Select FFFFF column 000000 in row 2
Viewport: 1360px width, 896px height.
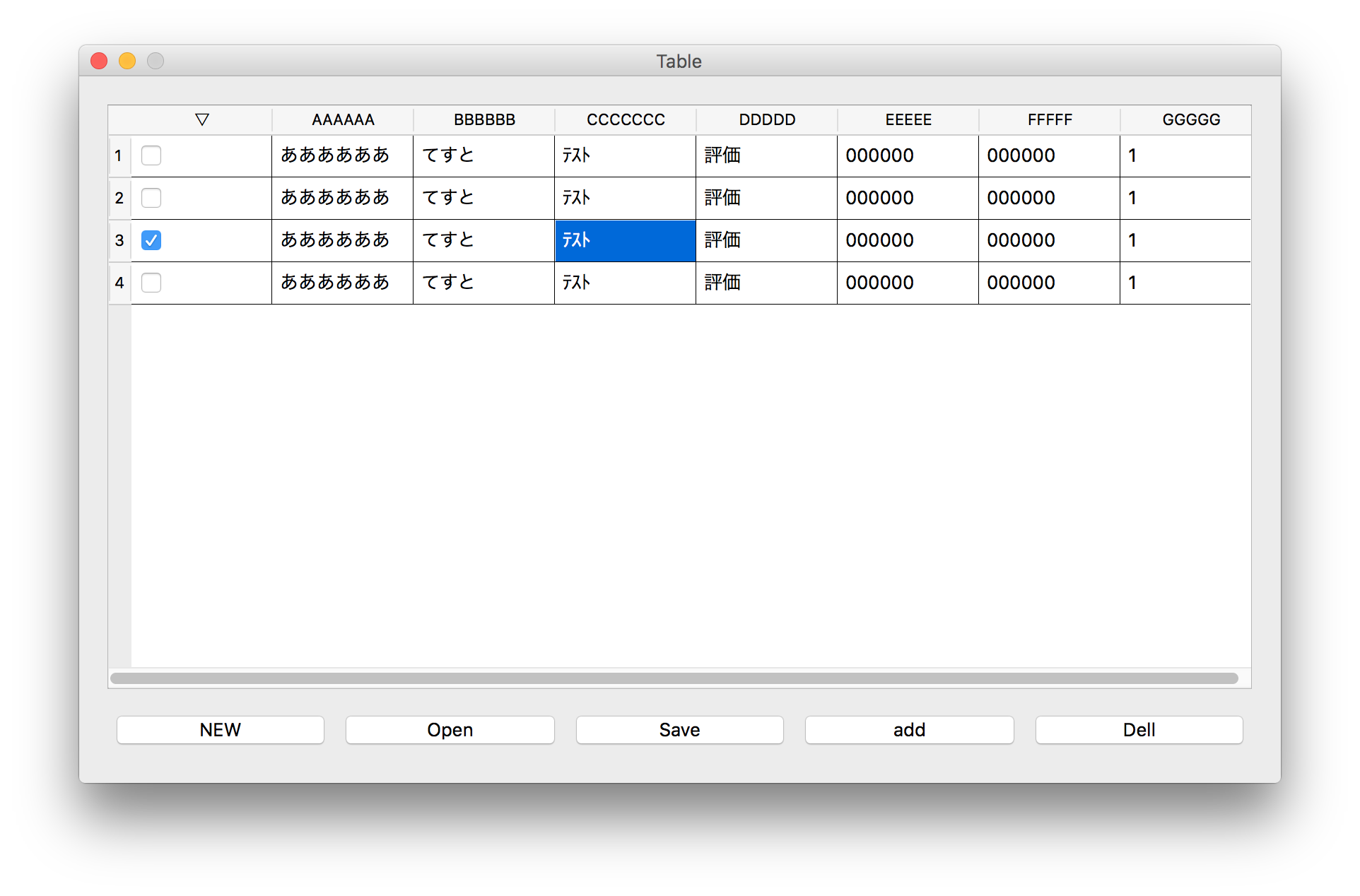click(1050, 198)
